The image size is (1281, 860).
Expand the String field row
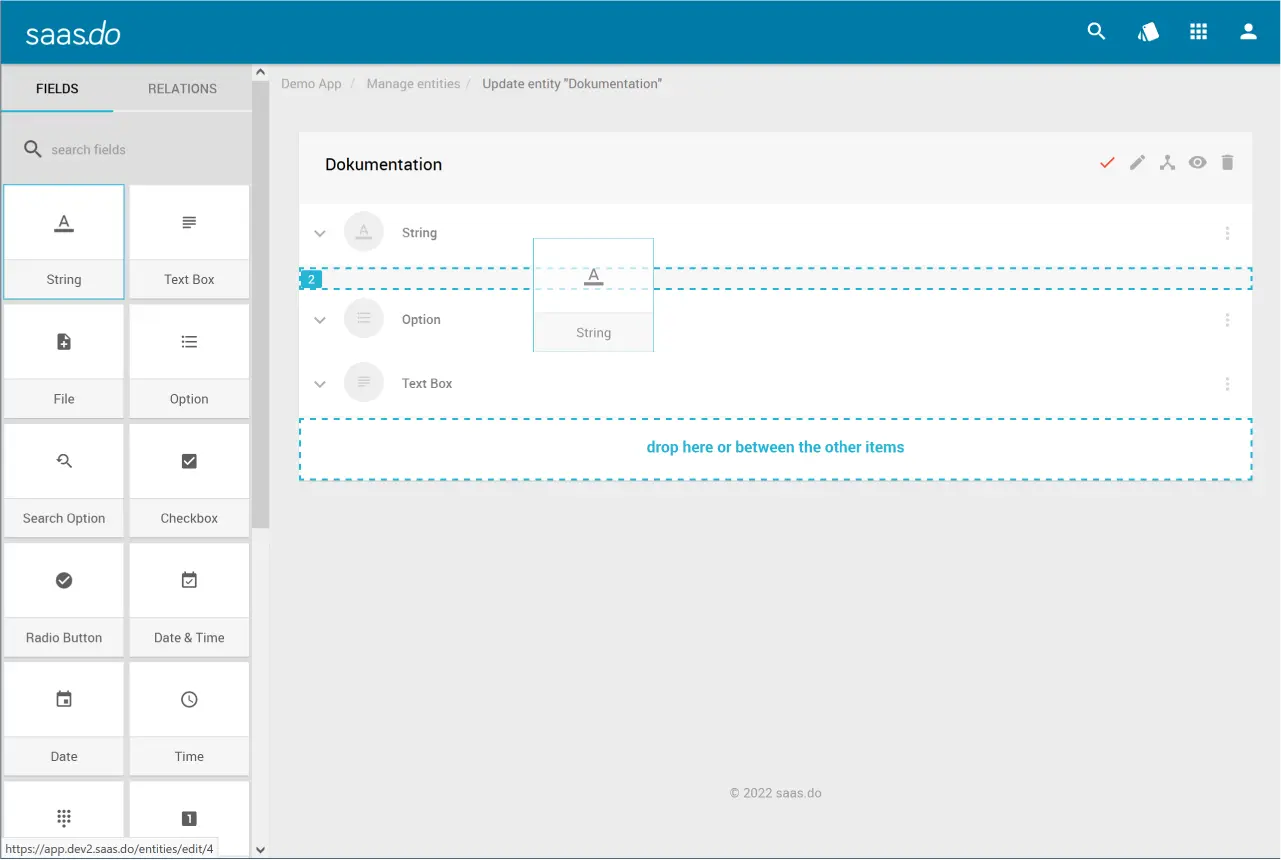point(320,233)
